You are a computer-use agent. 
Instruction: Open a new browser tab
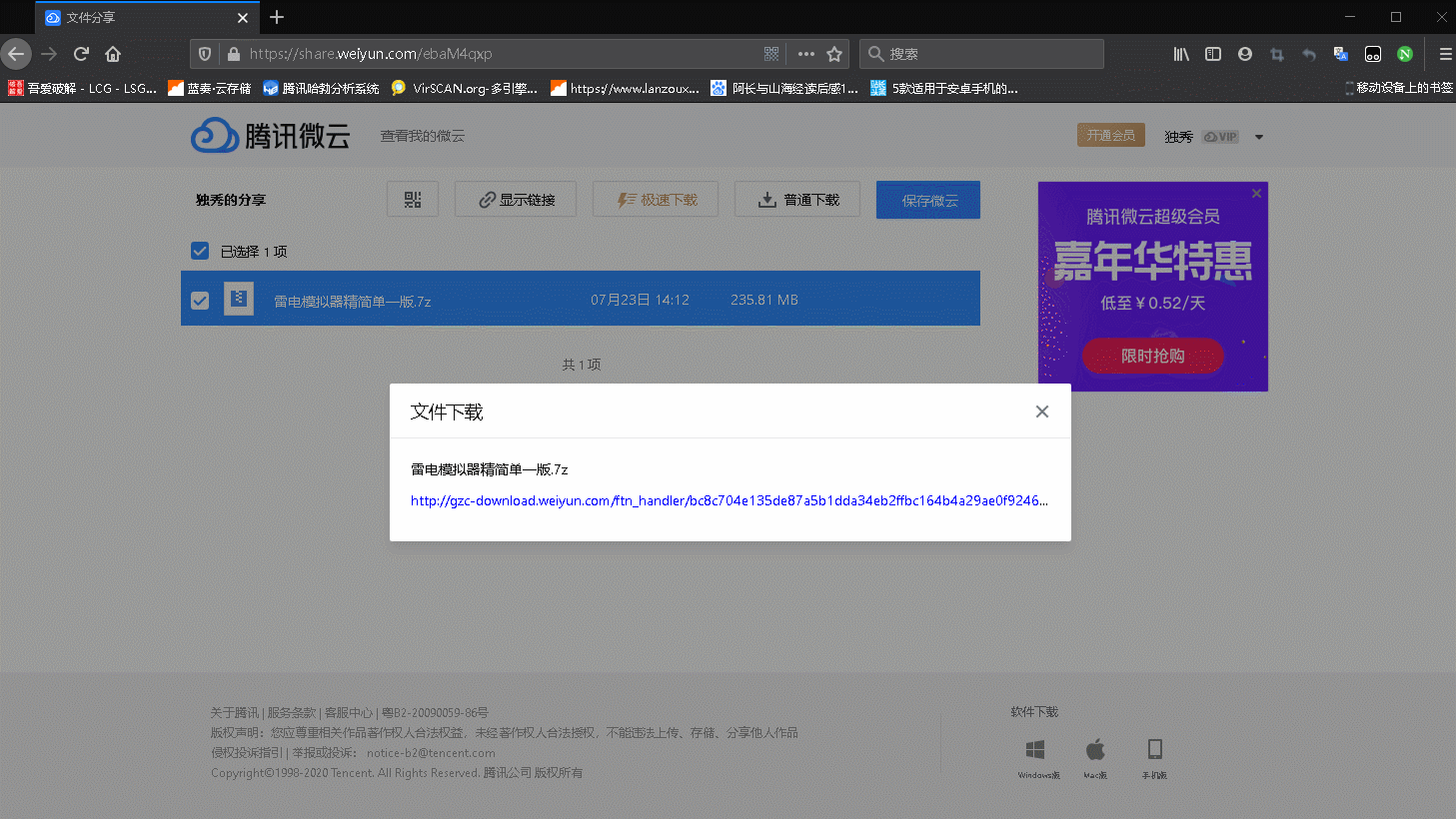pos(277,17)
